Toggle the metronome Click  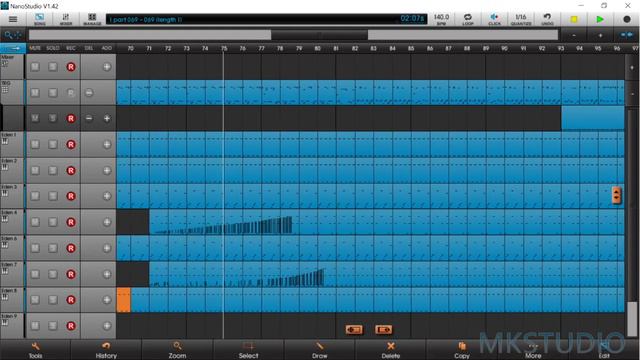point(494,19)
